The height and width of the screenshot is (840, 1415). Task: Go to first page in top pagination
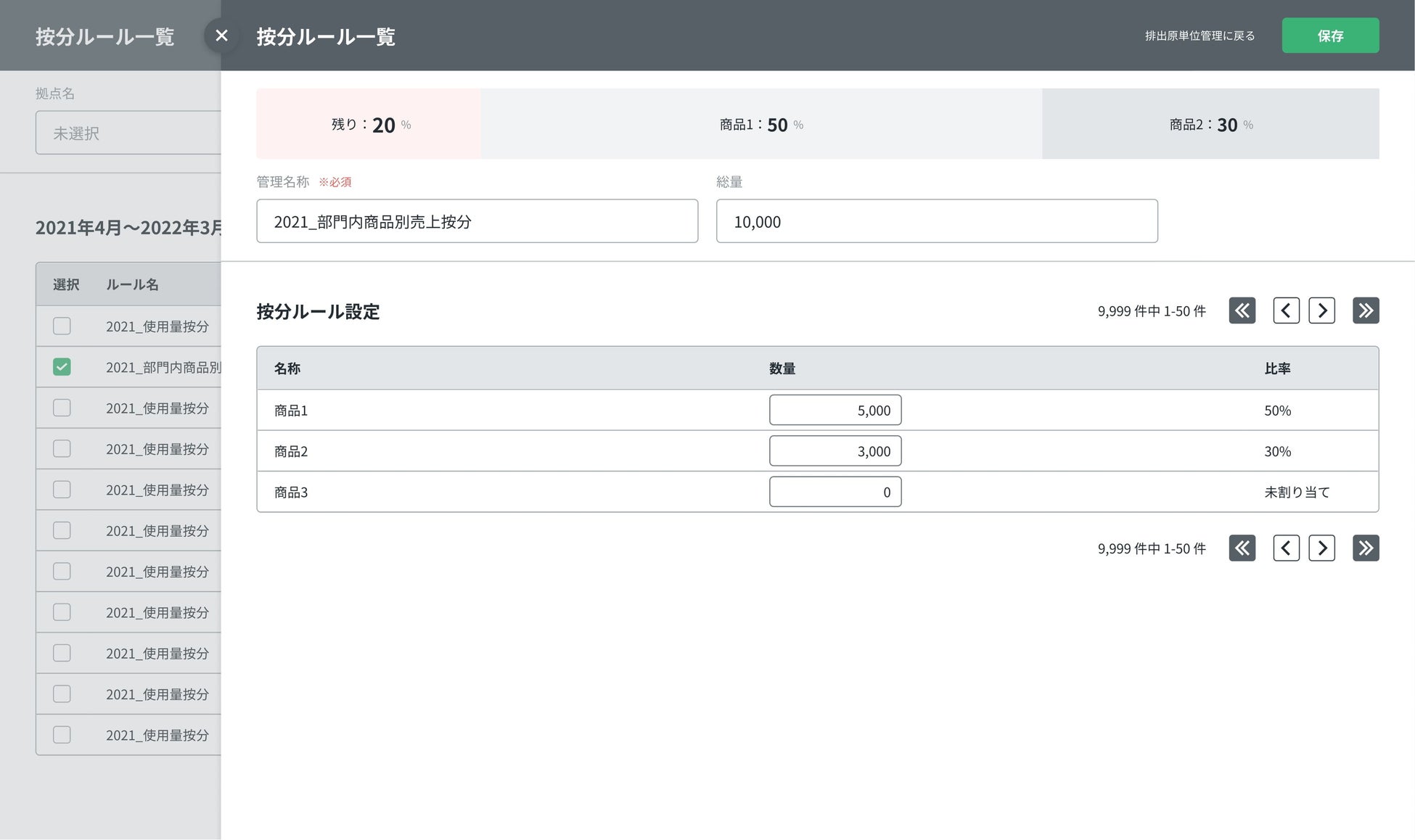tap(1242, 310)
